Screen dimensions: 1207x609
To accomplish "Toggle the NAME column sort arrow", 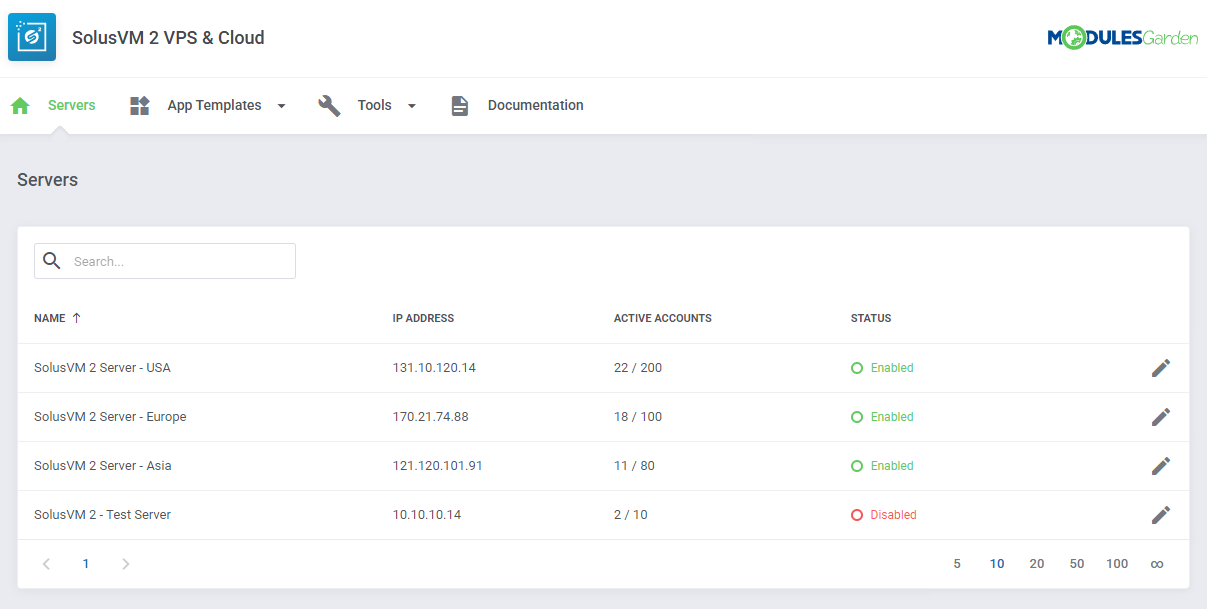I will pyautogui.click(x=77, y=317).
